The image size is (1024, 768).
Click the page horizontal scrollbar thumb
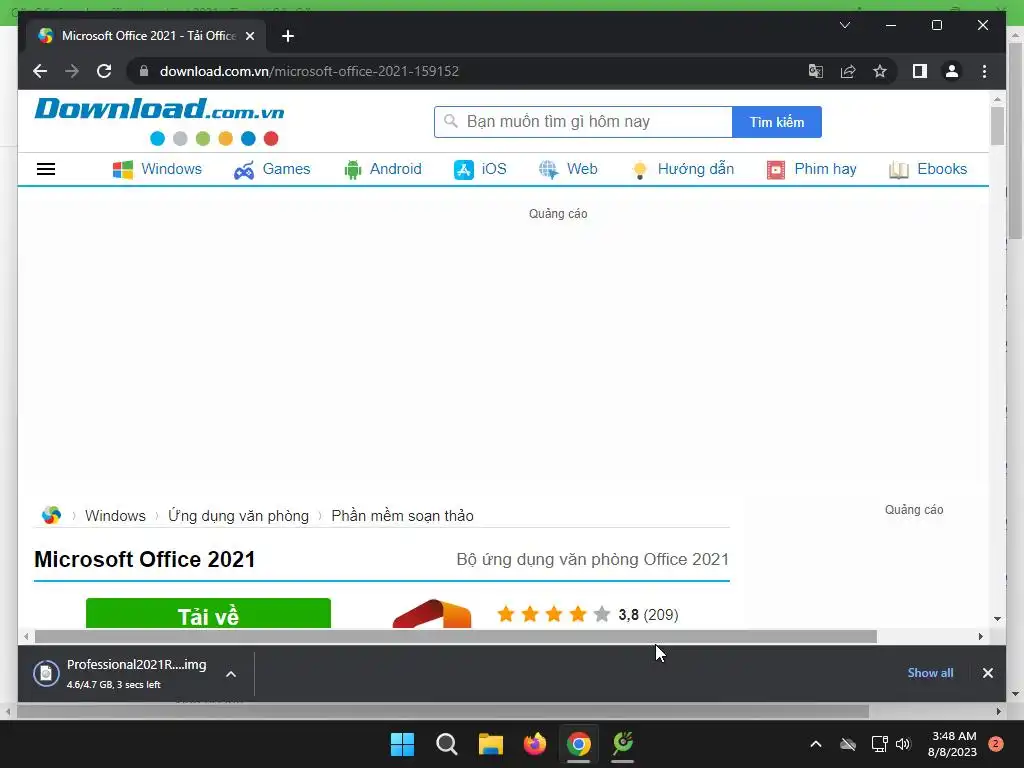tap(455, 637)
